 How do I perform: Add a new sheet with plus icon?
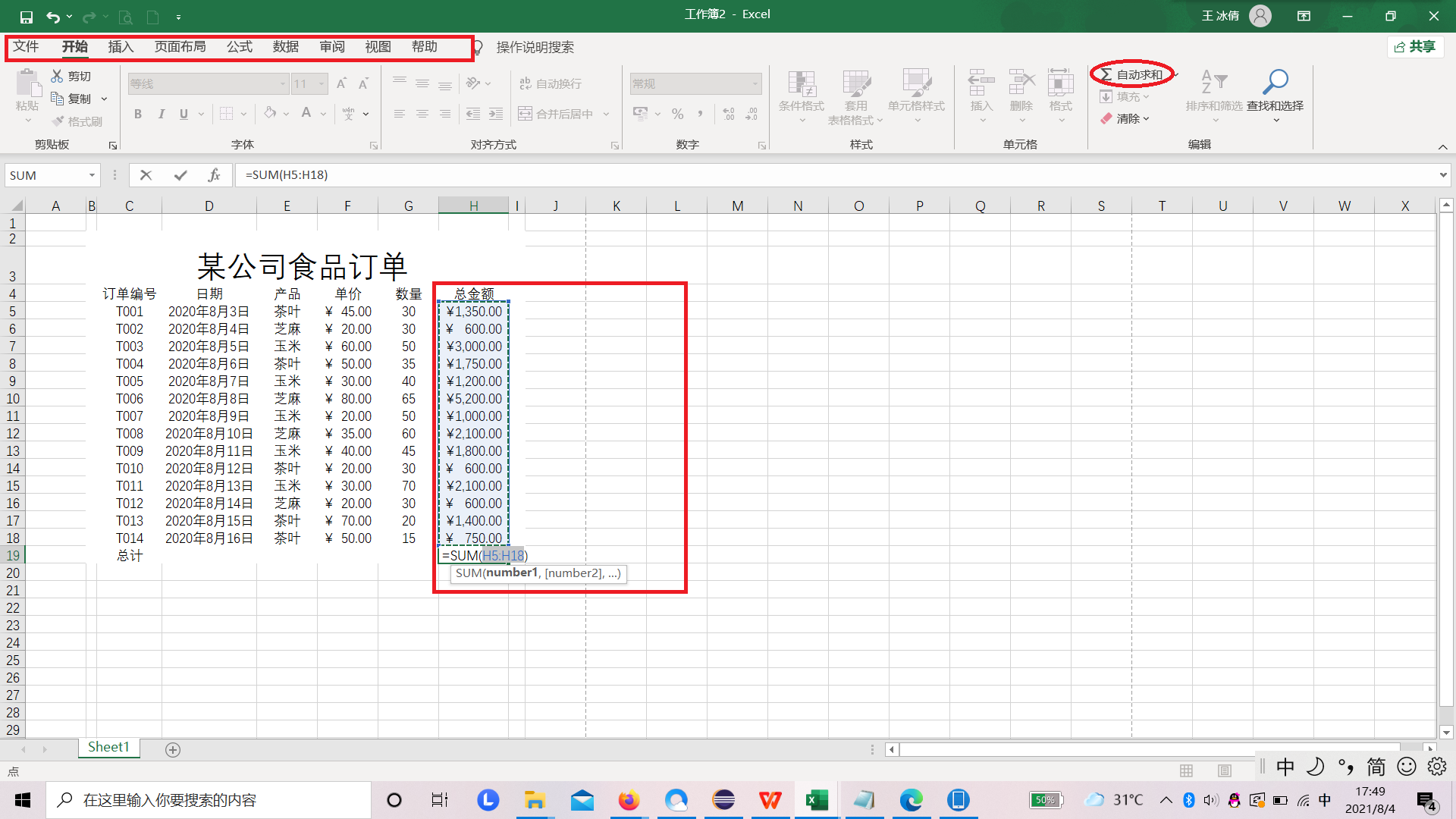(173, 749)
